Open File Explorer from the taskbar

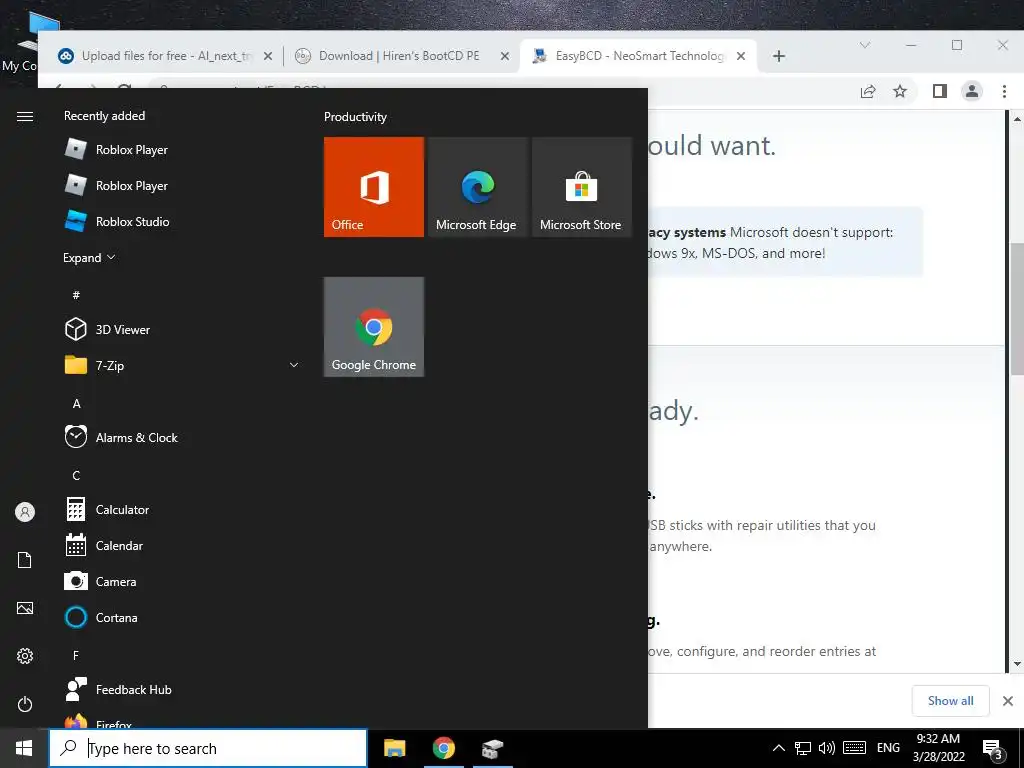394,748
